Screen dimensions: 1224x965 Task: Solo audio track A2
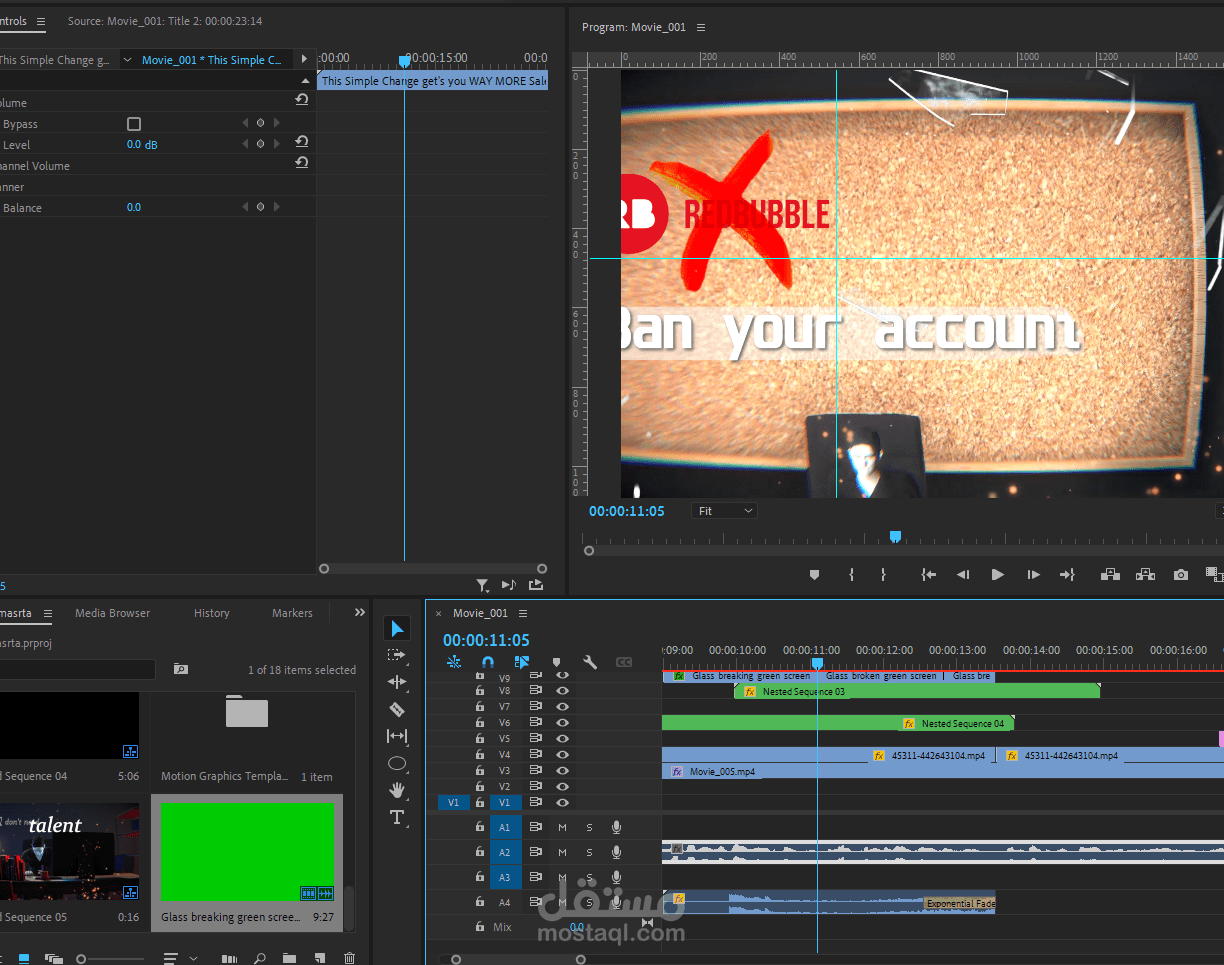pos(589,852)
